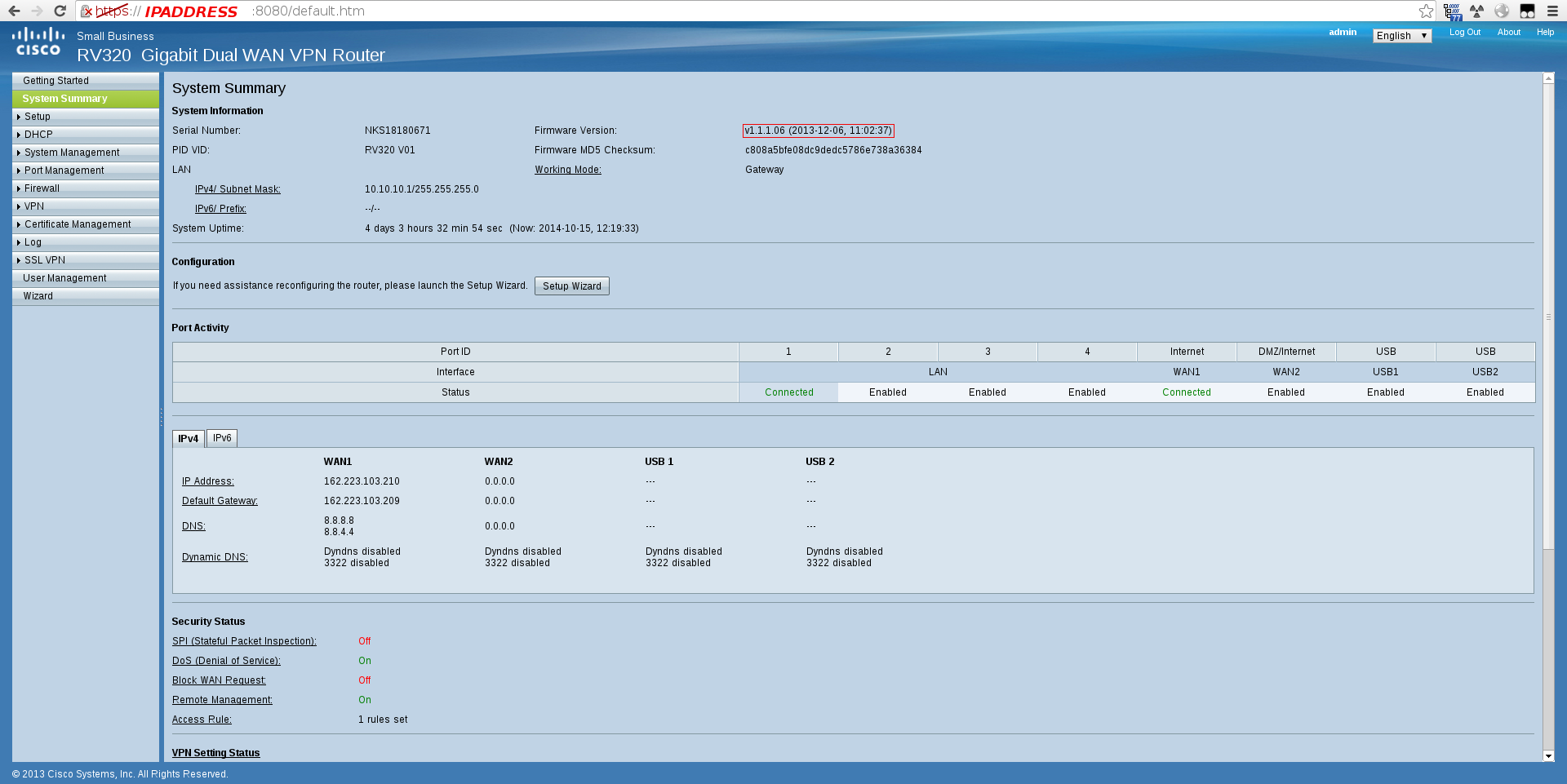Open Remote Management link
The width and height of the screenshot is (1567, 784).
pos(222,700)
